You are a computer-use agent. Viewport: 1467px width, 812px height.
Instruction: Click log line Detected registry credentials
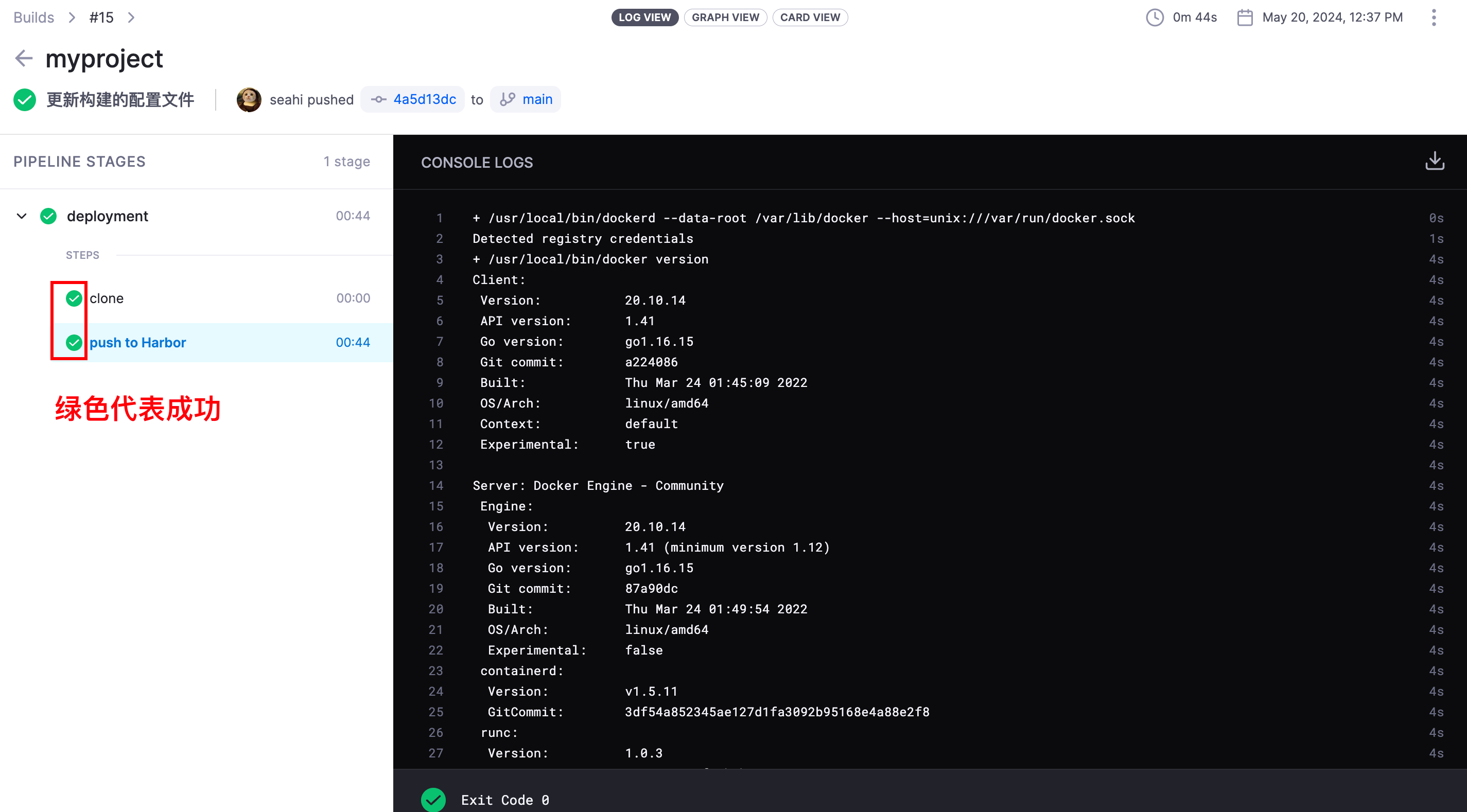583,239
